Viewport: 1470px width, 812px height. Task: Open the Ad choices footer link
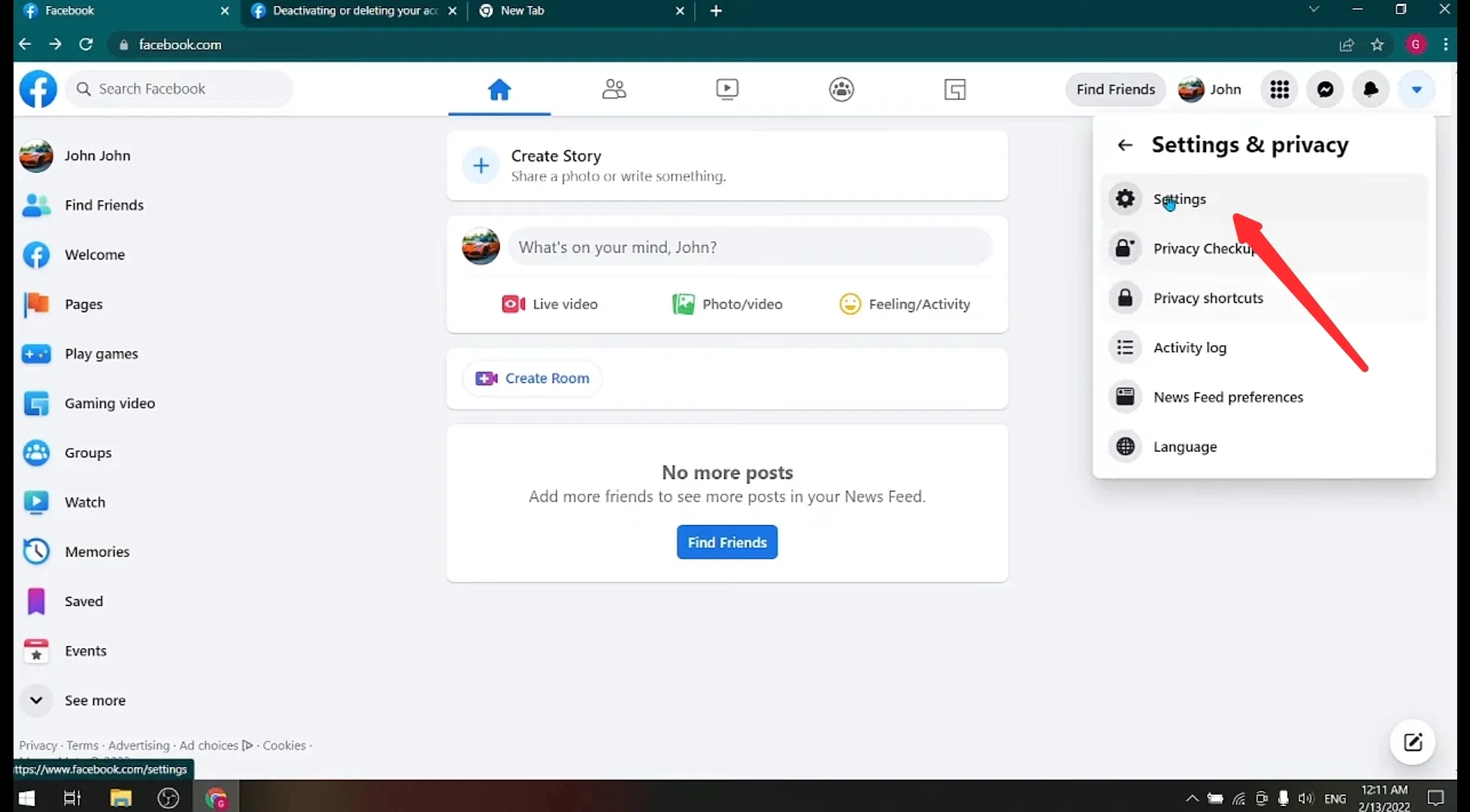point(216,745)
